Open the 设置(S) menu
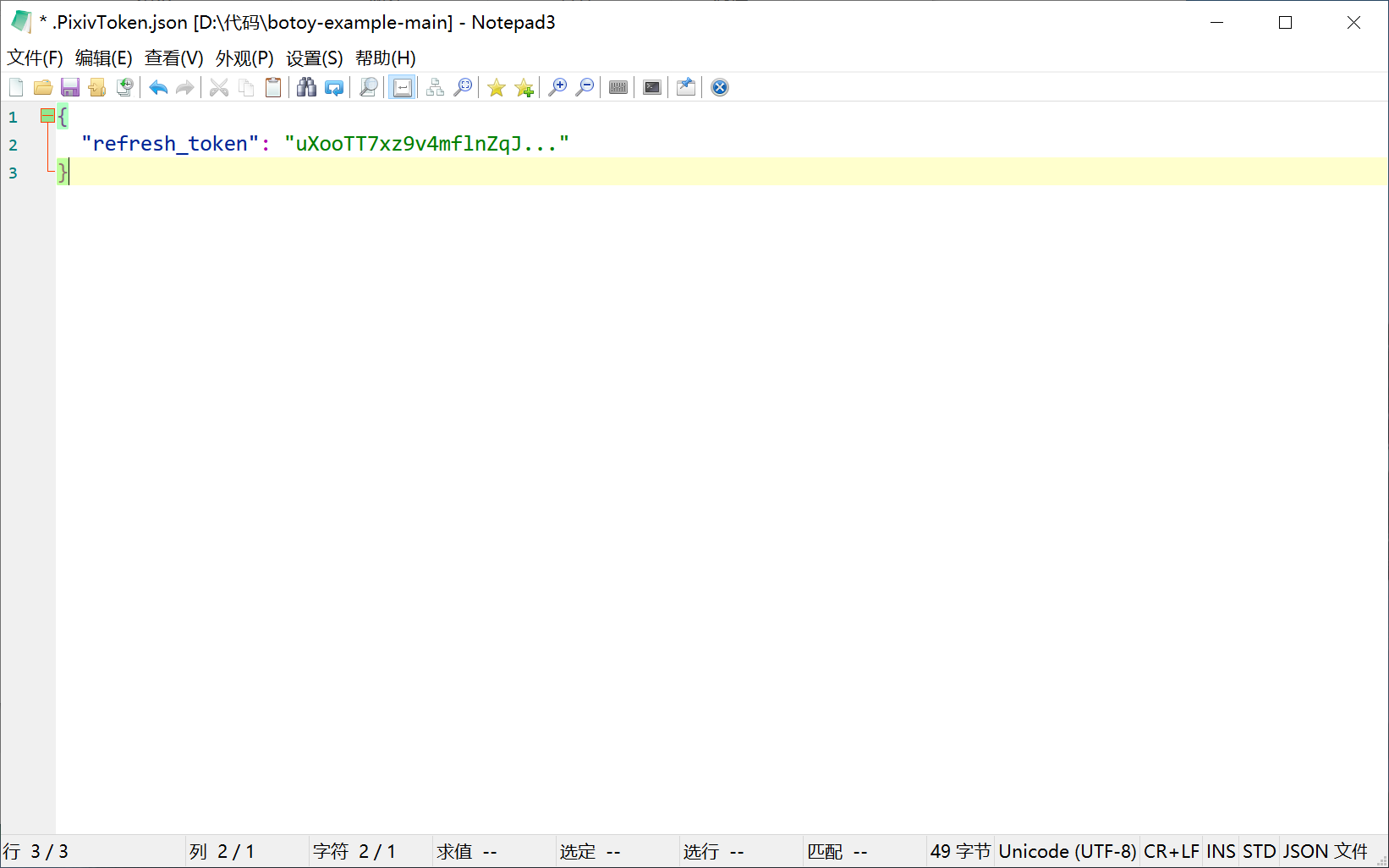1389x868 pixels. [315, 58]
